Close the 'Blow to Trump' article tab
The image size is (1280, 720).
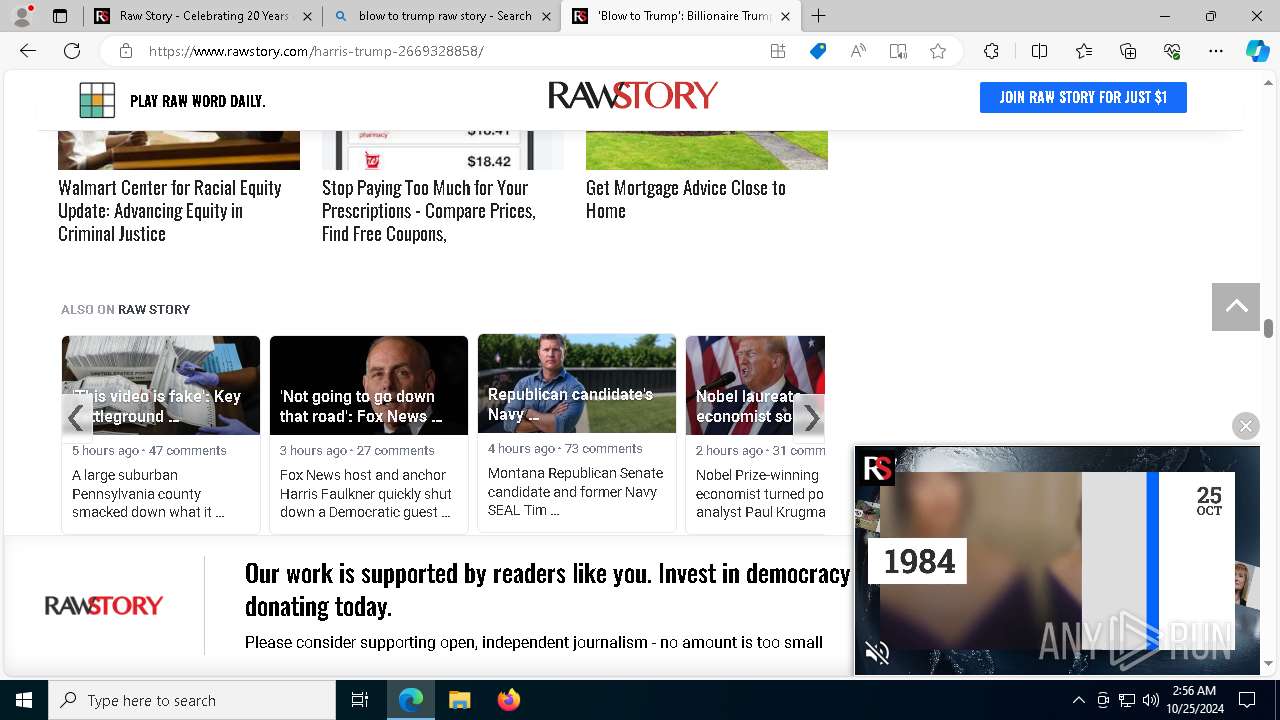(785, 16)
